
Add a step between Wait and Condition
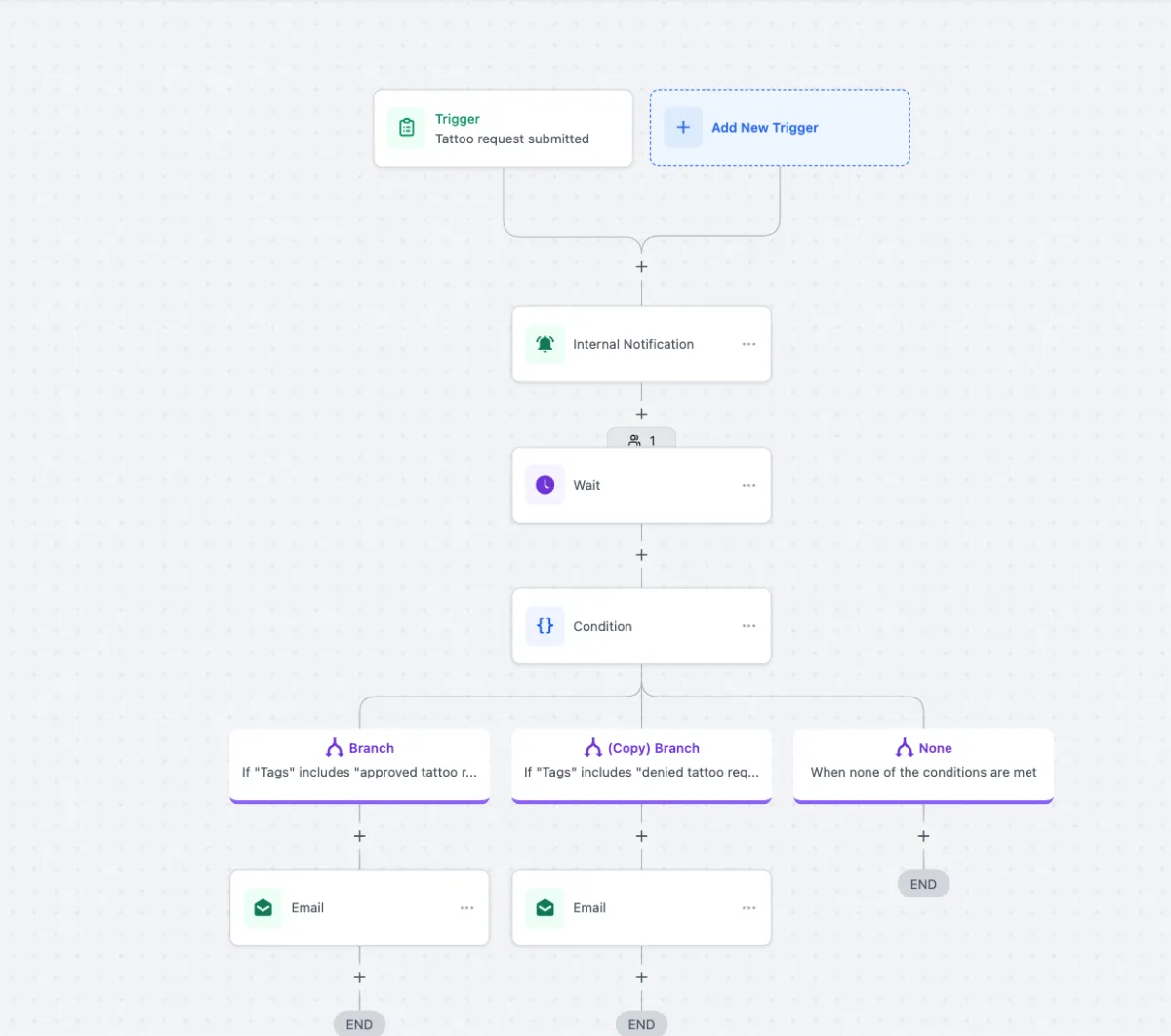(x=641, y=554)
